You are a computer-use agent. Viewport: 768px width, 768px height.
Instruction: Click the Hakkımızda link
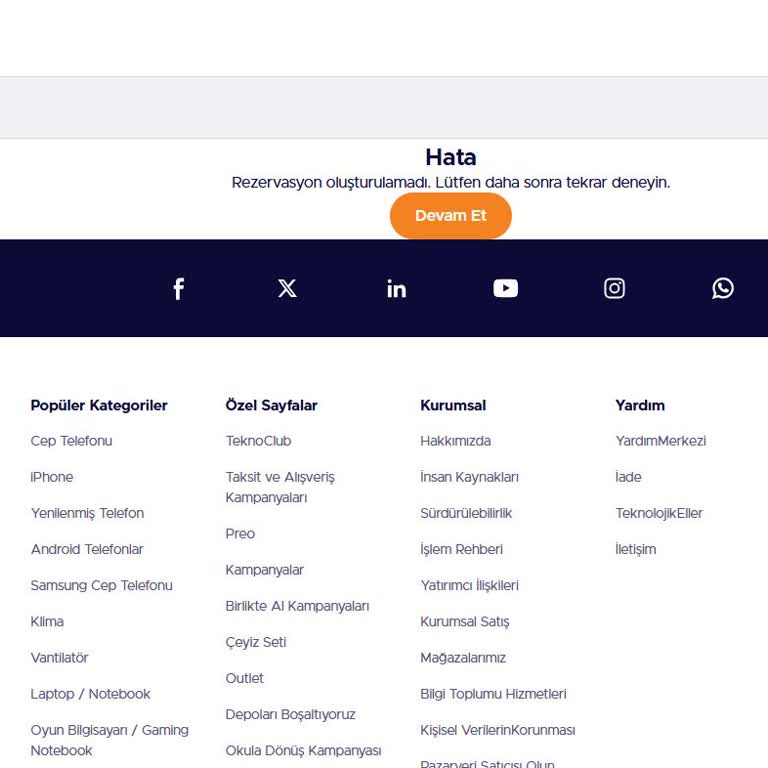(455, 441)
